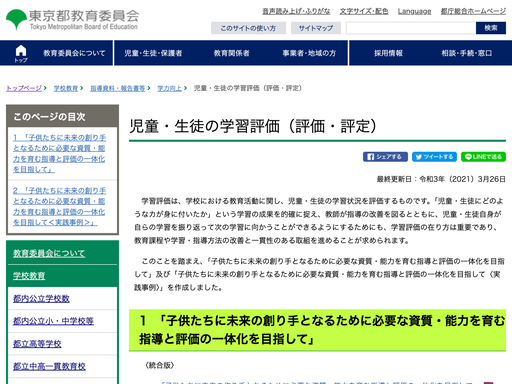Open sidebar 学校教育 heading link

29,276
